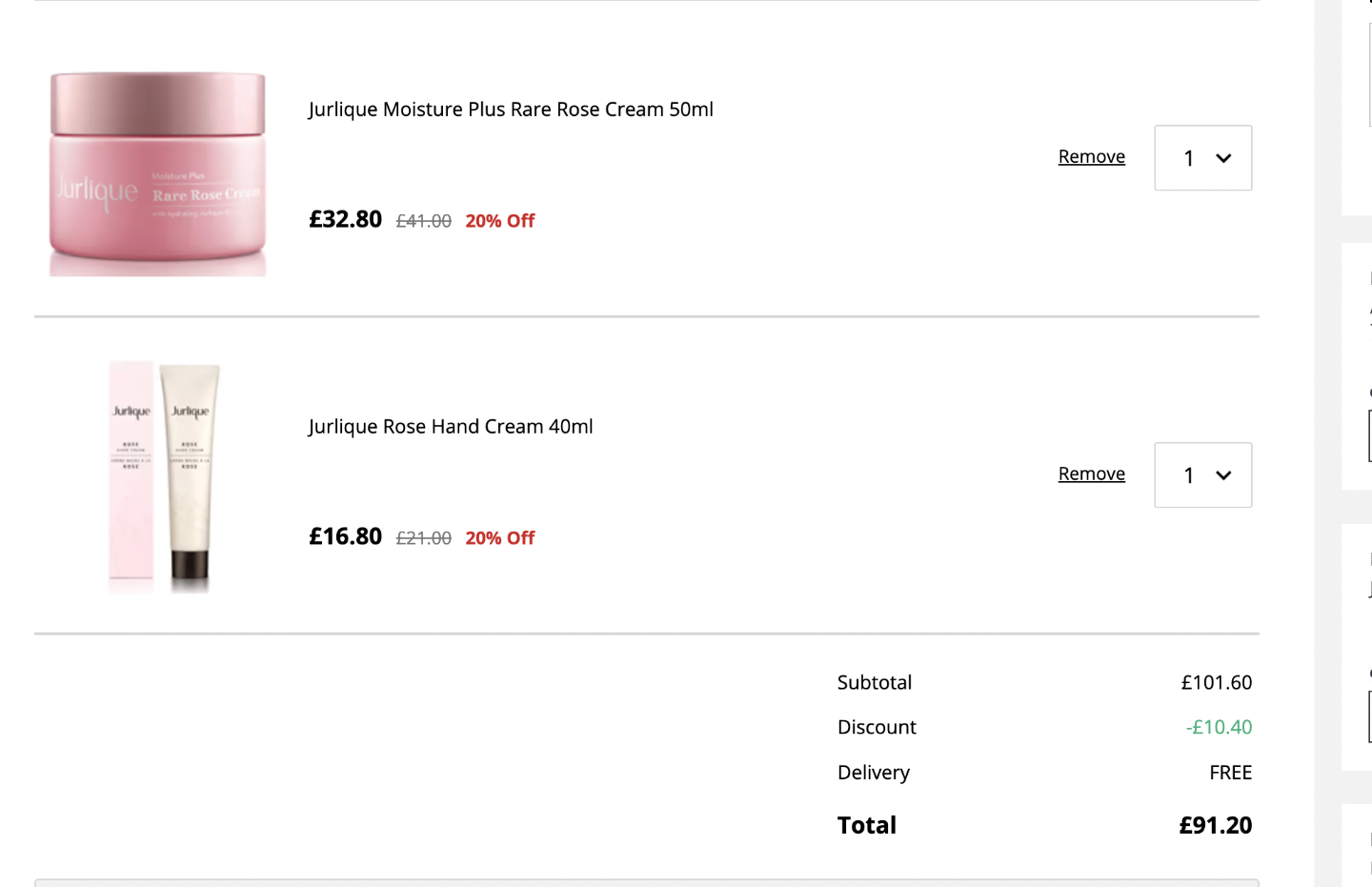The width and height of the screenshot is (1372, 887).
Task: Click the bold Total label
Action: point(867,825)
